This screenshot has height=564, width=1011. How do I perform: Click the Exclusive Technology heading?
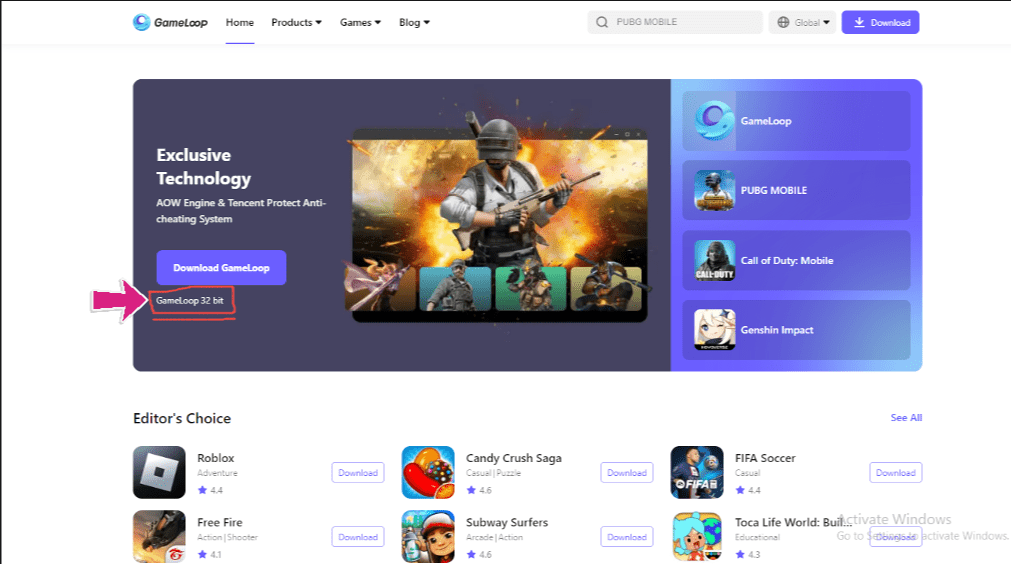coord(203,167)
